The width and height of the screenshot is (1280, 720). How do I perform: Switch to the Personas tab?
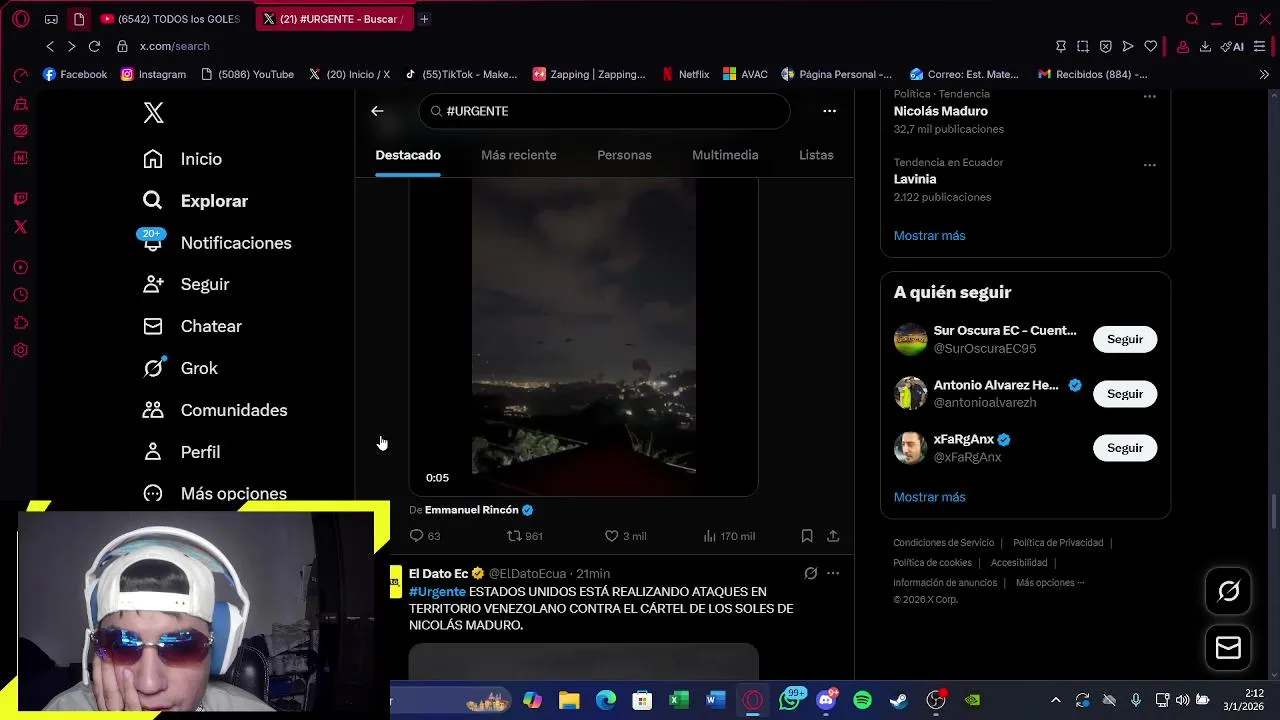[624, 155]
